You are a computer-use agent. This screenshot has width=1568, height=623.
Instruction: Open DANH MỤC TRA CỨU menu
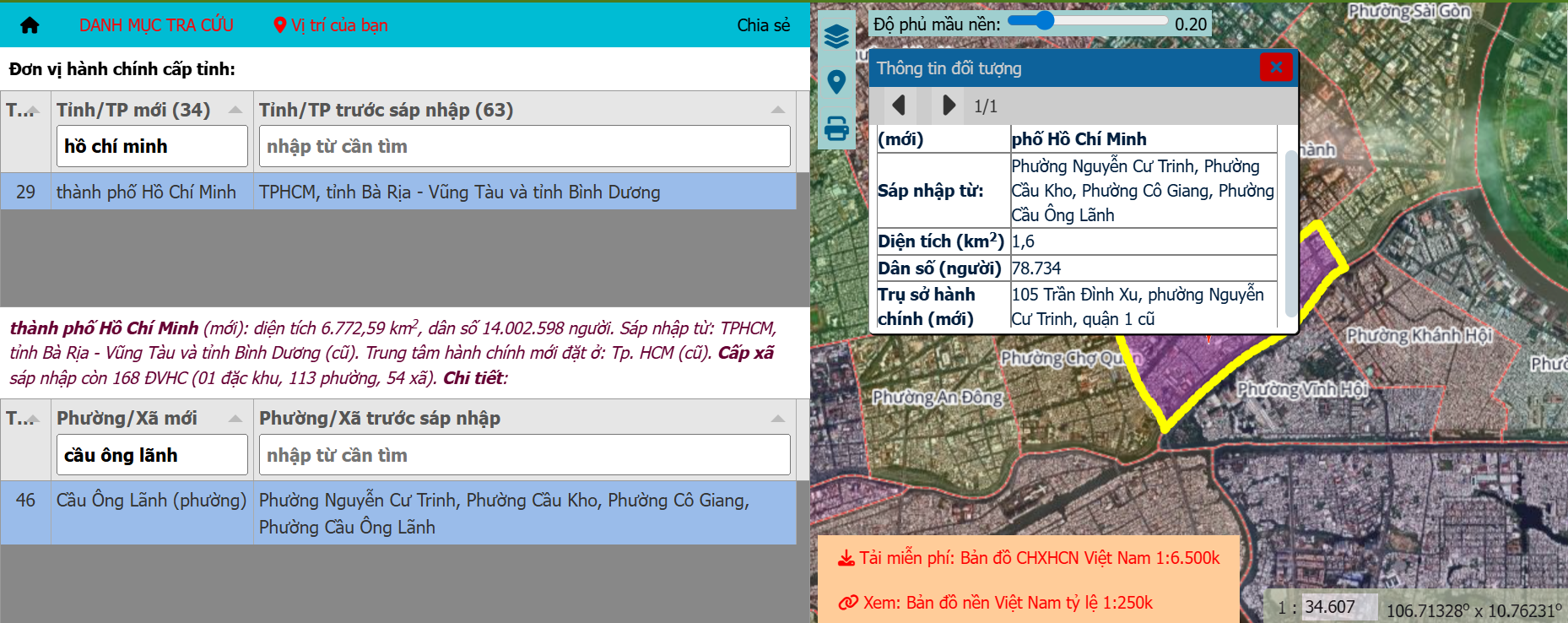point(156,25)
